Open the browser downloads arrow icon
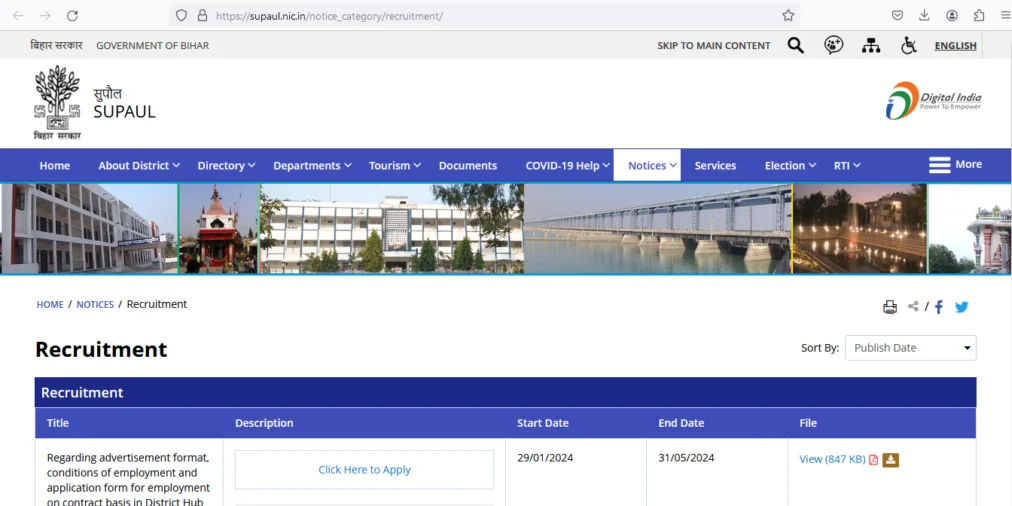 tap(924, 15)
